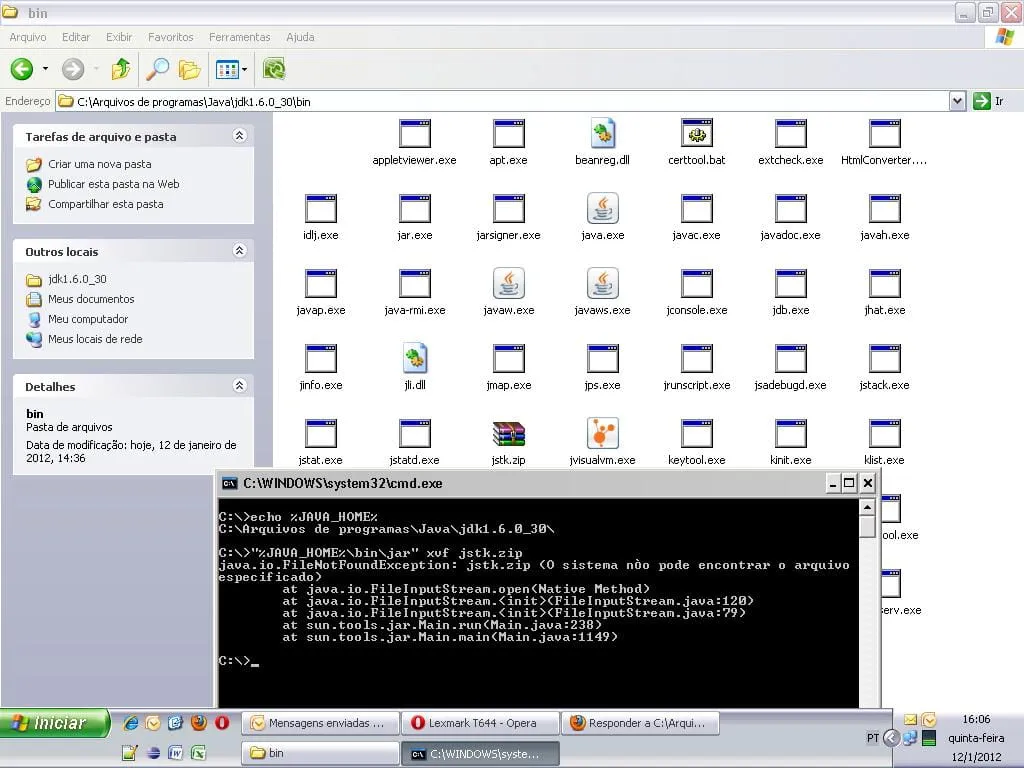Select the jvisualvm.exe file icon
The width and height of the screenshot is (1024, 768).
[602, 434]
